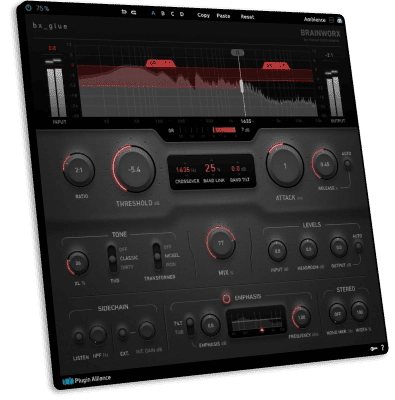The image size is (395, 400).
Task: Click the redo arrow icon
Action: click(x=134, y=12)
